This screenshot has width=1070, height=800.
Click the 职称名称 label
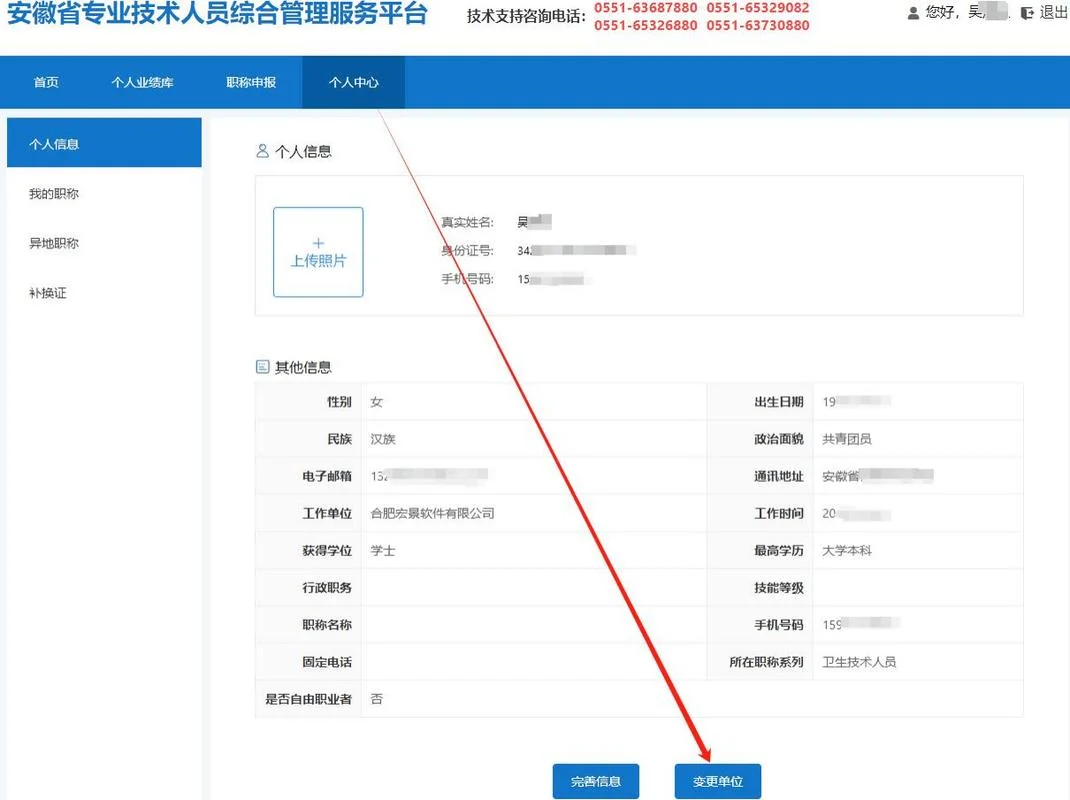click(x=327, y=625)
